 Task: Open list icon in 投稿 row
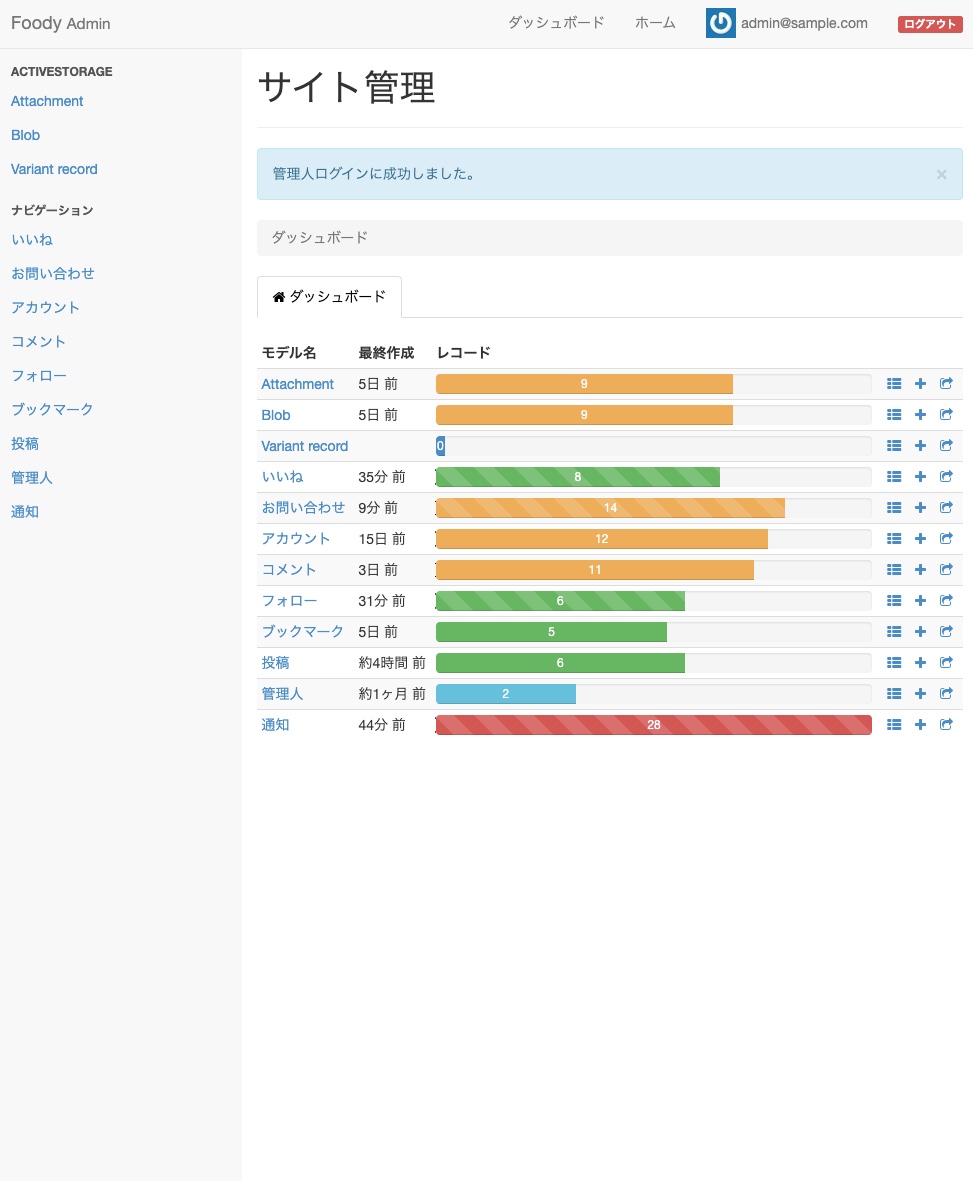[x=894, y=663]
